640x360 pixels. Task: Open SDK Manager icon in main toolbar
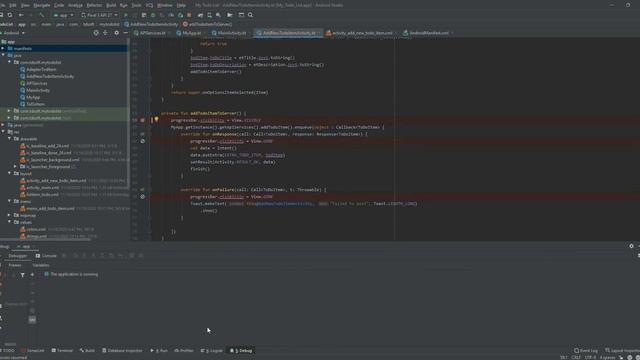218,15
